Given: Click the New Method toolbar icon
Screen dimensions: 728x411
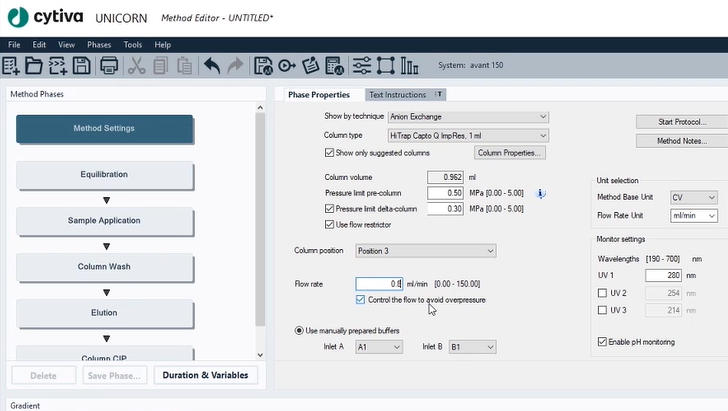Looking at the screenshot, I should click(x=11, y=66).
